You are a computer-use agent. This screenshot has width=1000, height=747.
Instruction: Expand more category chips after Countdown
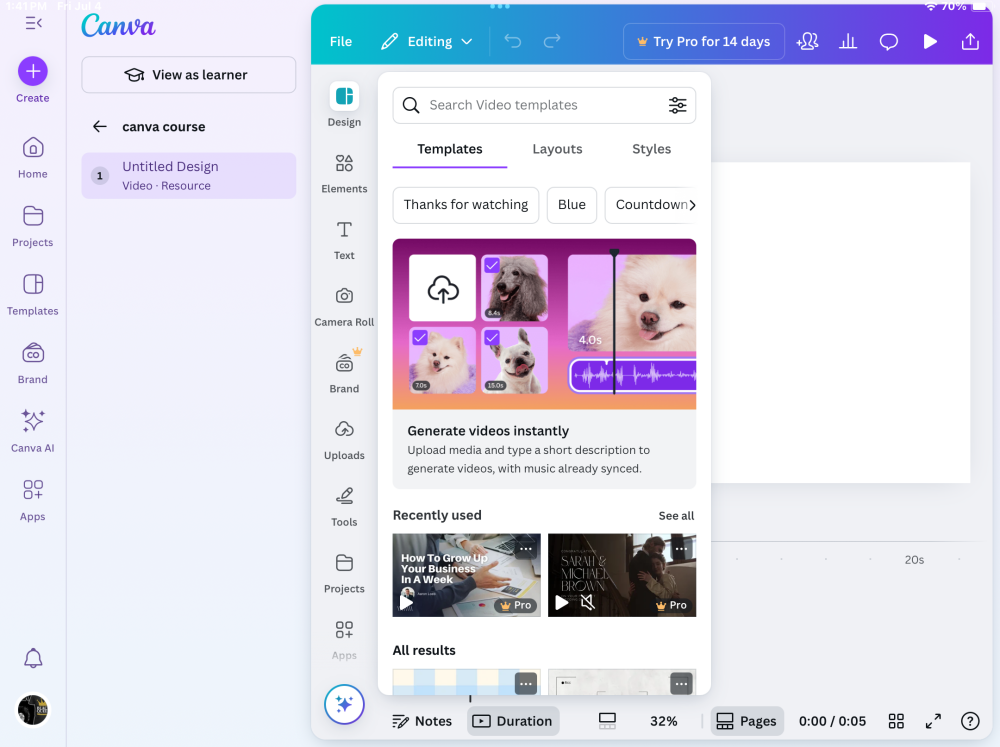[692, 205]
